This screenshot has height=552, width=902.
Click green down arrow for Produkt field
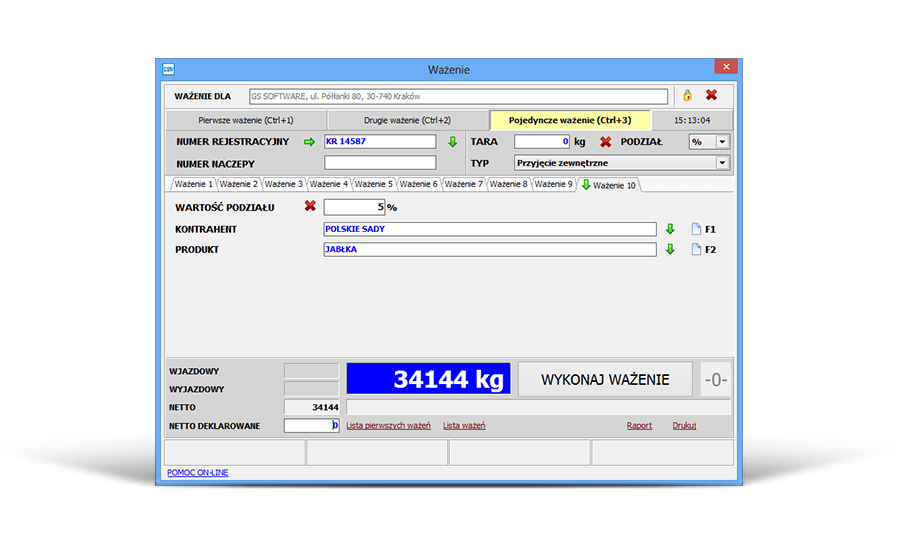coord(671,250)
